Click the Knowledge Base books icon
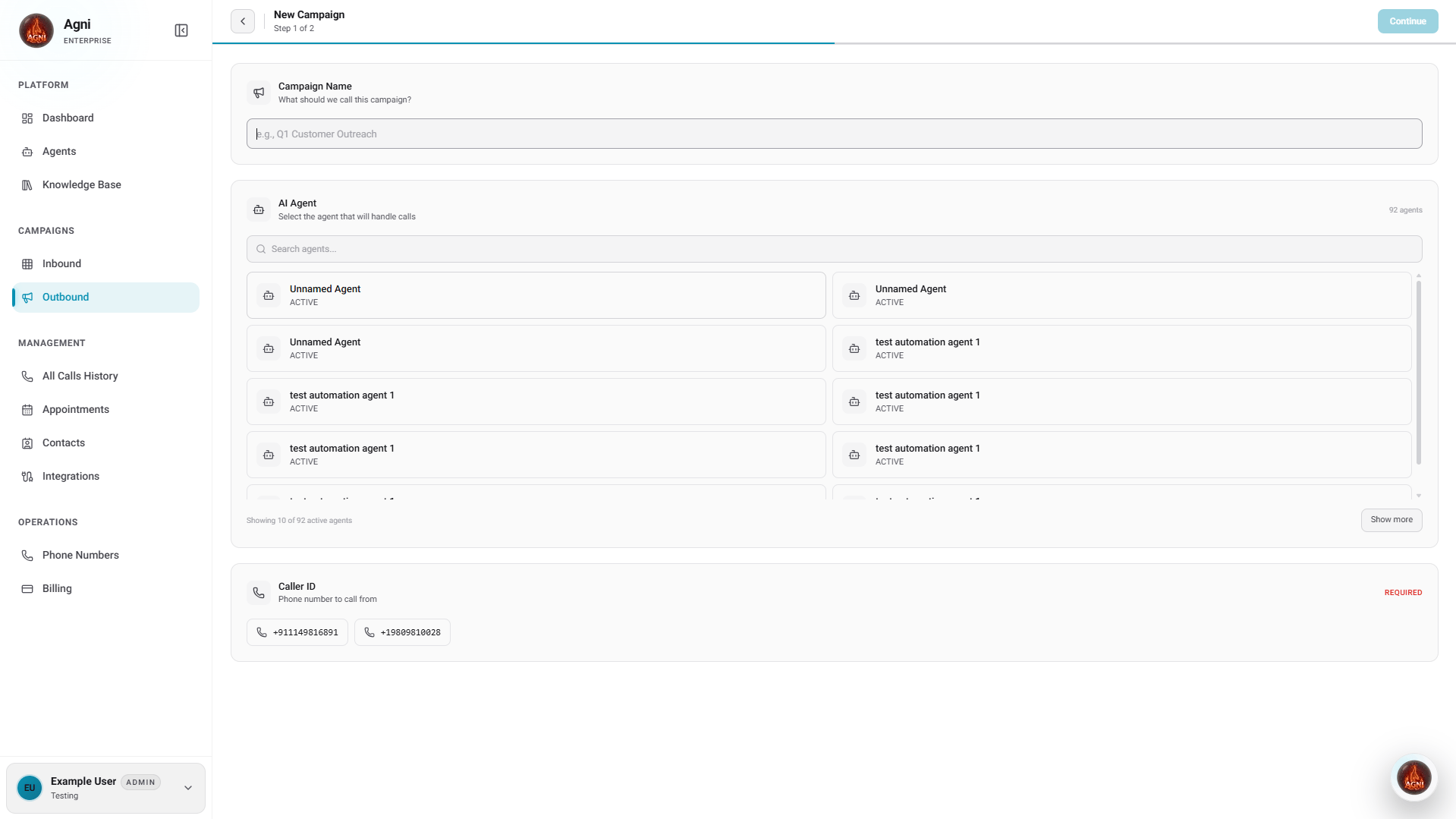 click(x=27, y=185)
